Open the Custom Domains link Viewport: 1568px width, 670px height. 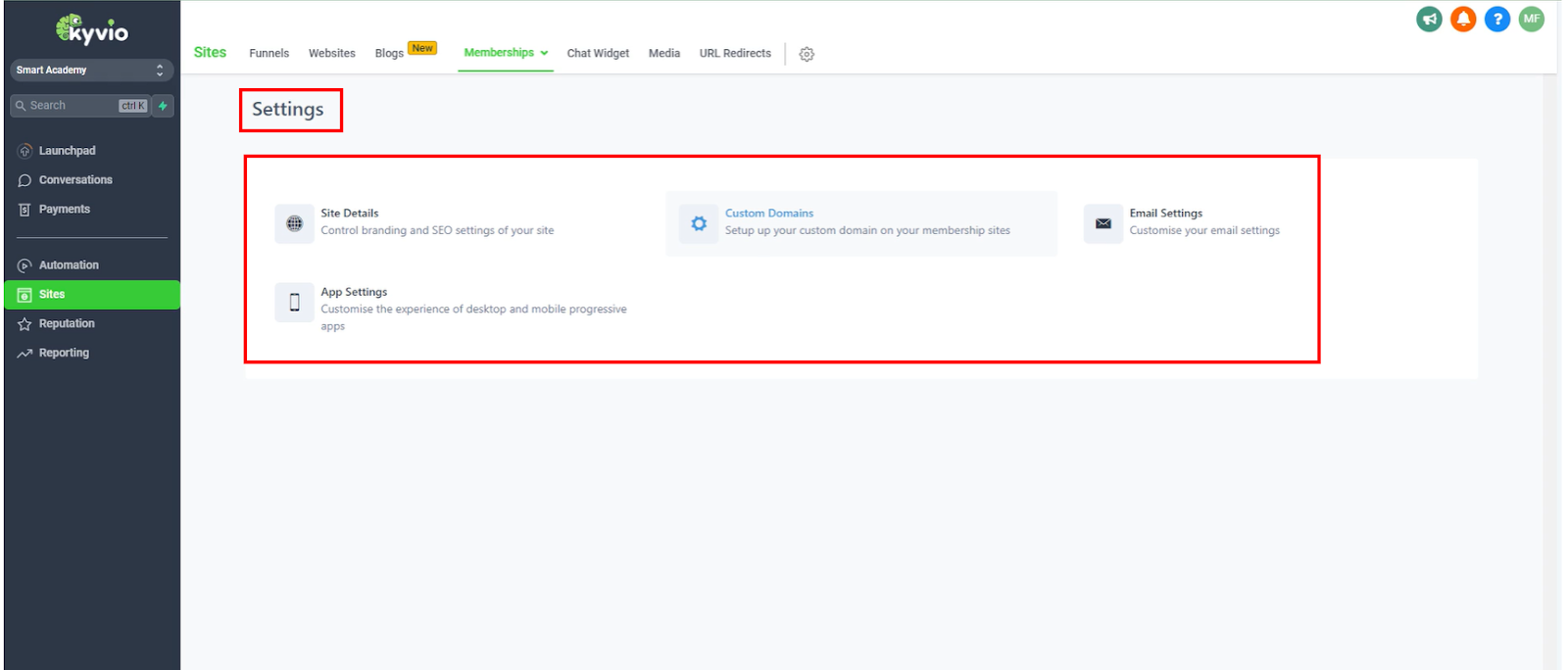[x=769, y=213]
